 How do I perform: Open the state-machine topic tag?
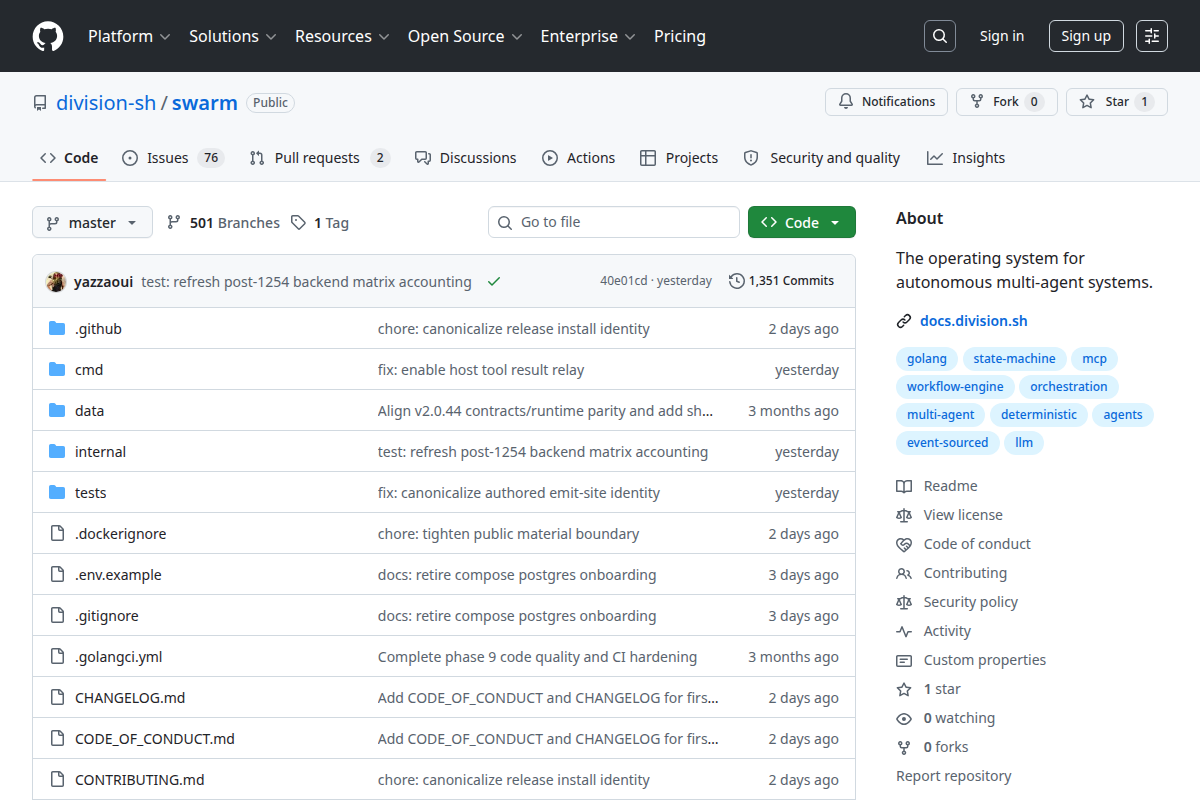coord(1014,359)
